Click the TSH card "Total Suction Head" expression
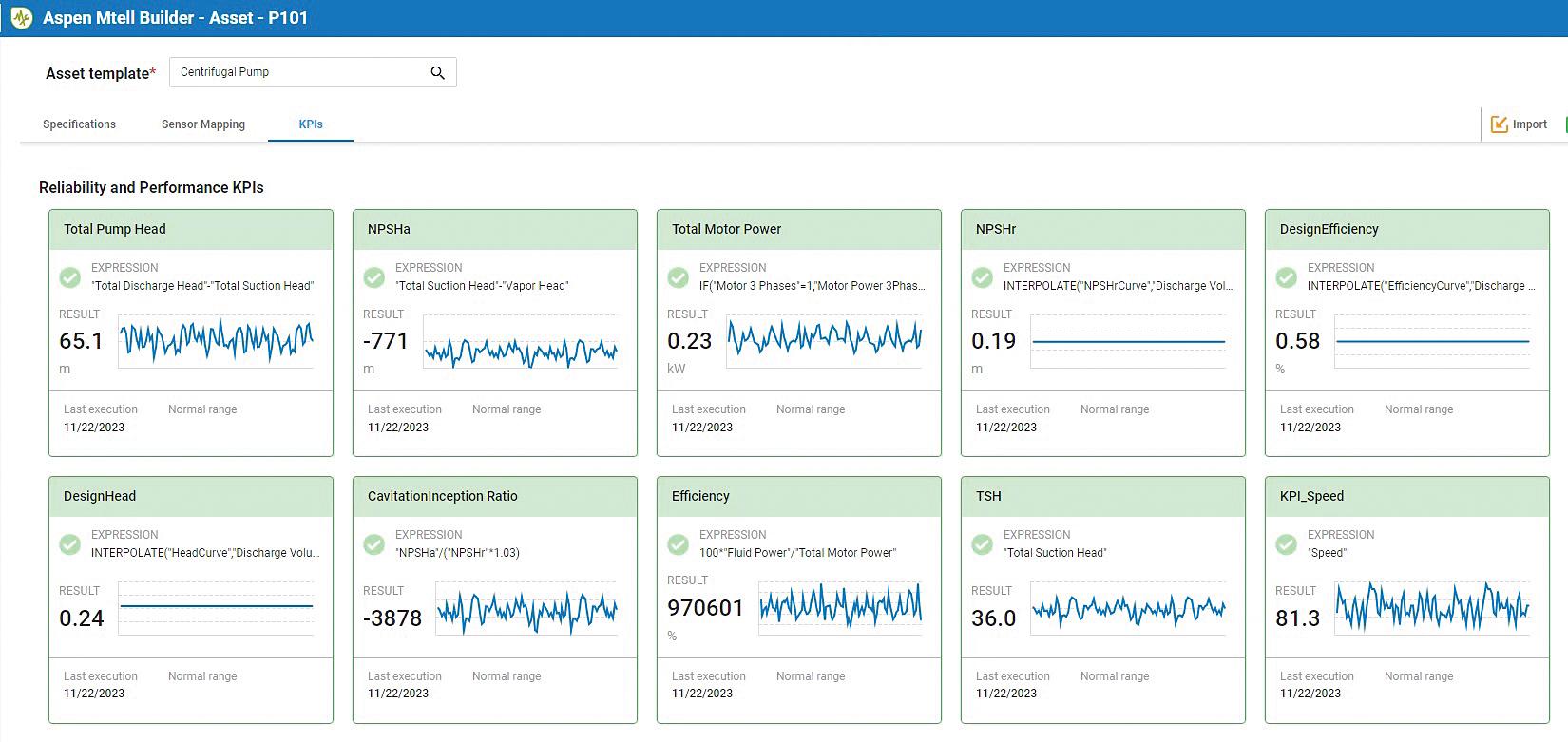1568x742 pixels. 1055,553
